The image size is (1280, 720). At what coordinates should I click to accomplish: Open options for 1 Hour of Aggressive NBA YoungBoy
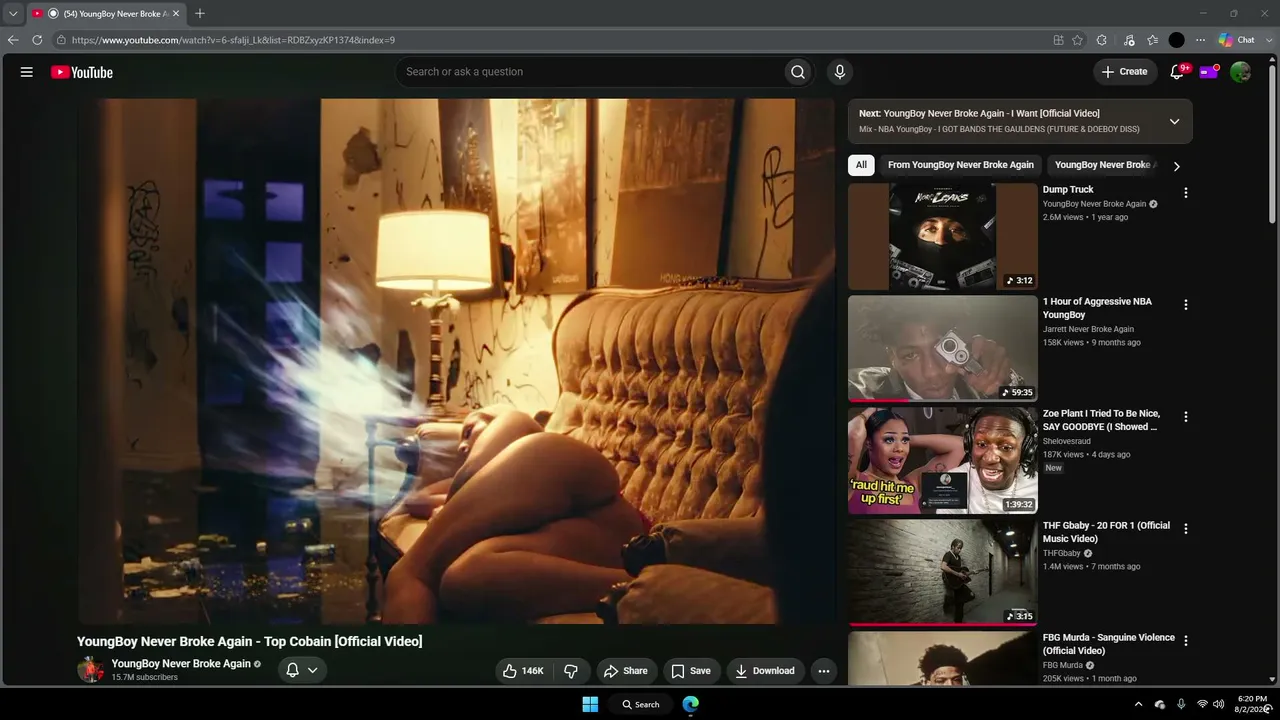[x=1186, y=305]
